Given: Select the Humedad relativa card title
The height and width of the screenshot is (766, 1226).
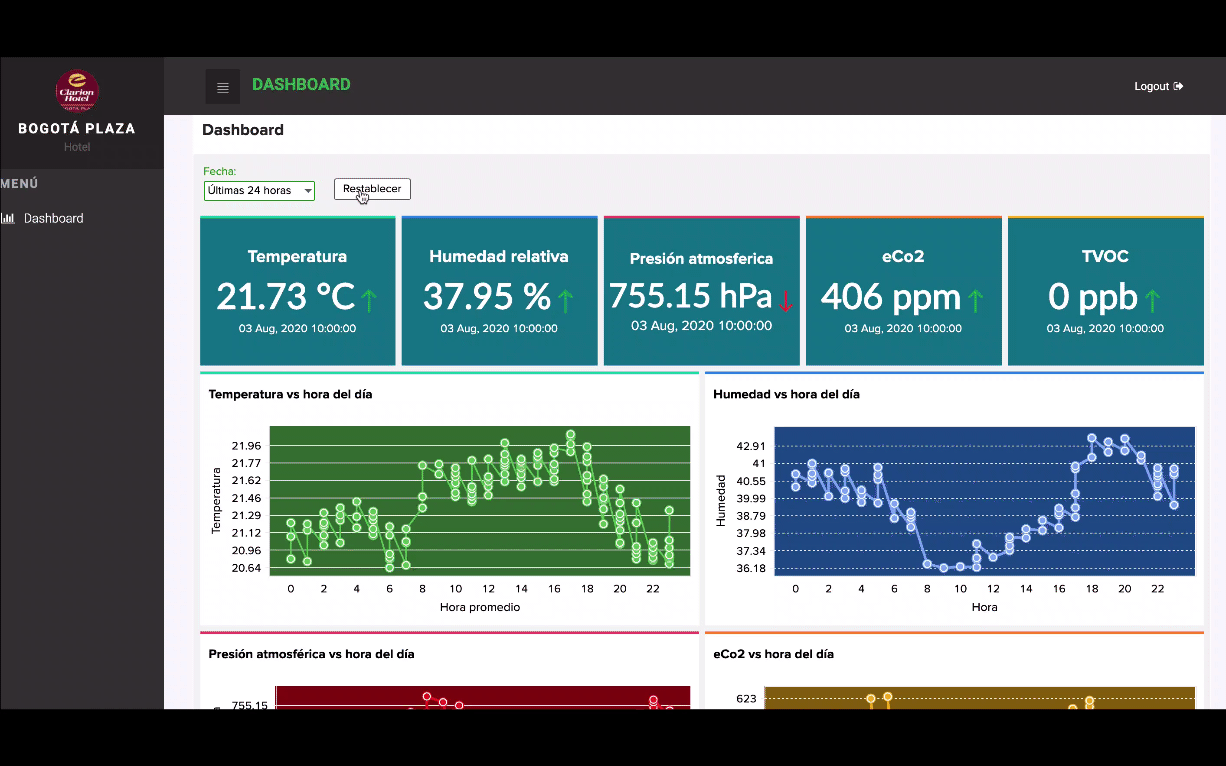Looking at the screenshot, I should coord(499,257).
